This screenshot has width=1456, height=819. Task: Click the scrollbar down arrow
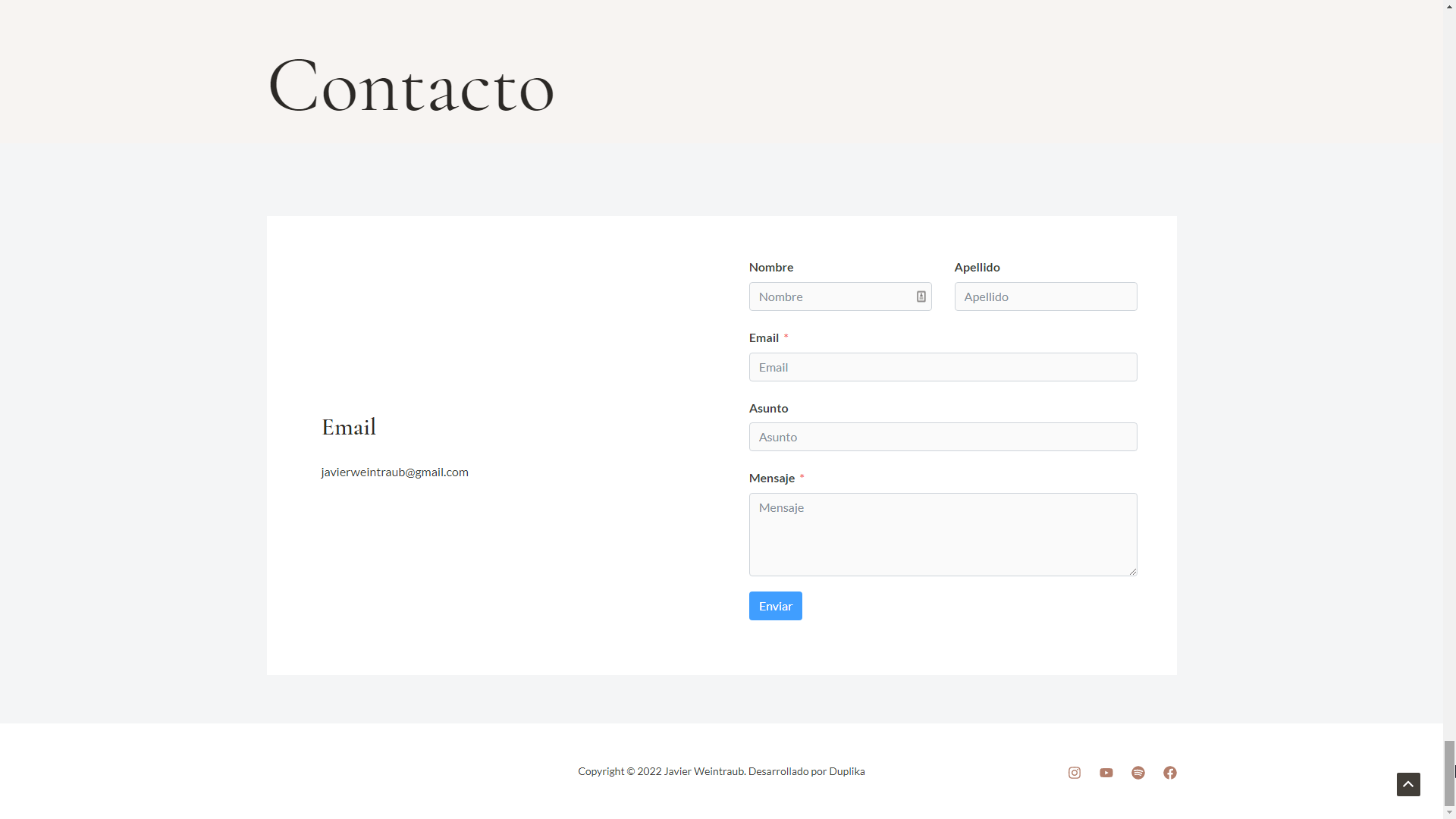click(x=1449, y=812)
